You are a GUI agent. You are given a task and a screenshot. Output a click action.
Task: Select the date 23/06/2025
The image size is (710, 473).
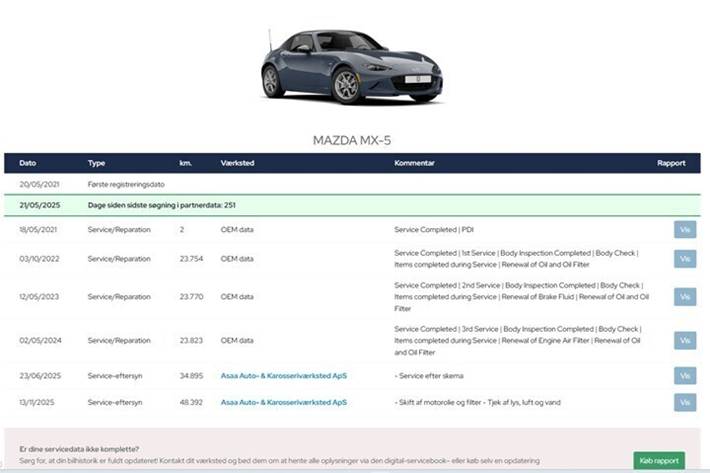(40, 376)
